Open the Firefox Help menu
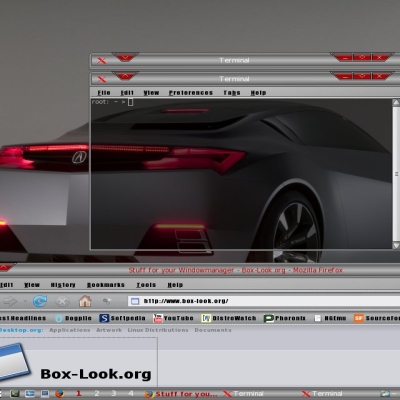The image size is (400, 400). pos(175,285)
